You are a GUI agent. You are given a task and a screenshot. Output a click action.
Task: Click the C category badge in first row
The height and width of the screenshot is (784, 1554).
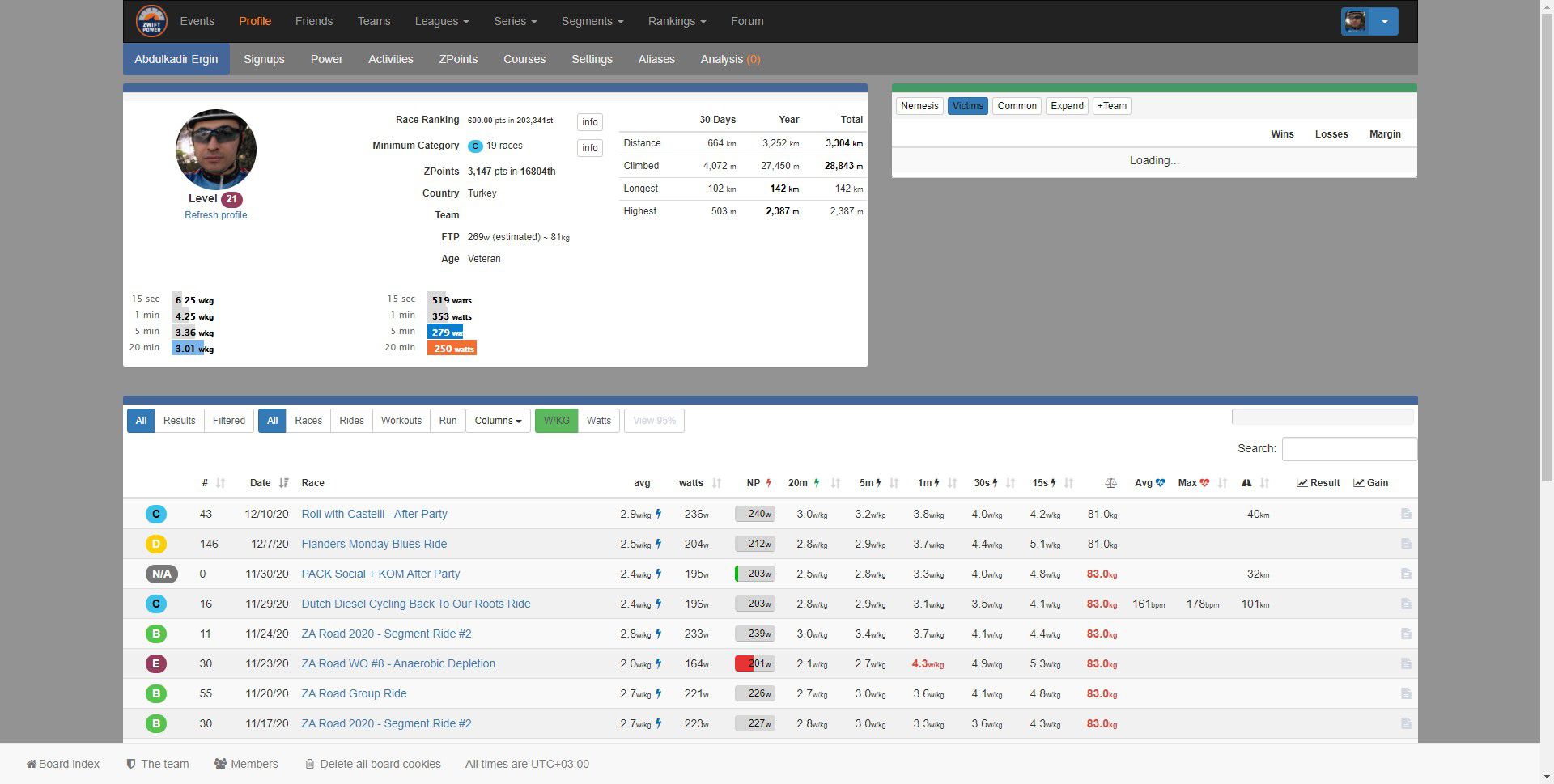(155, 514)
